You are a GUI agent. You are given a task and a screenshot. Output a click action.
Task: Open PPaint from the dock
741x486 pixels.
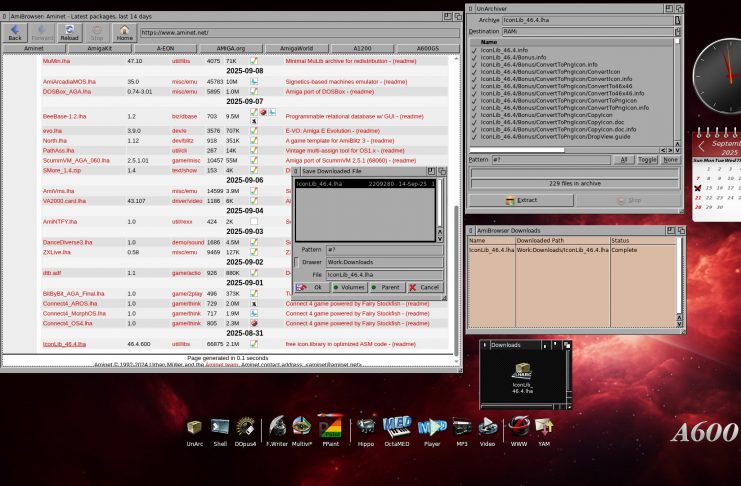click(330, 426)
